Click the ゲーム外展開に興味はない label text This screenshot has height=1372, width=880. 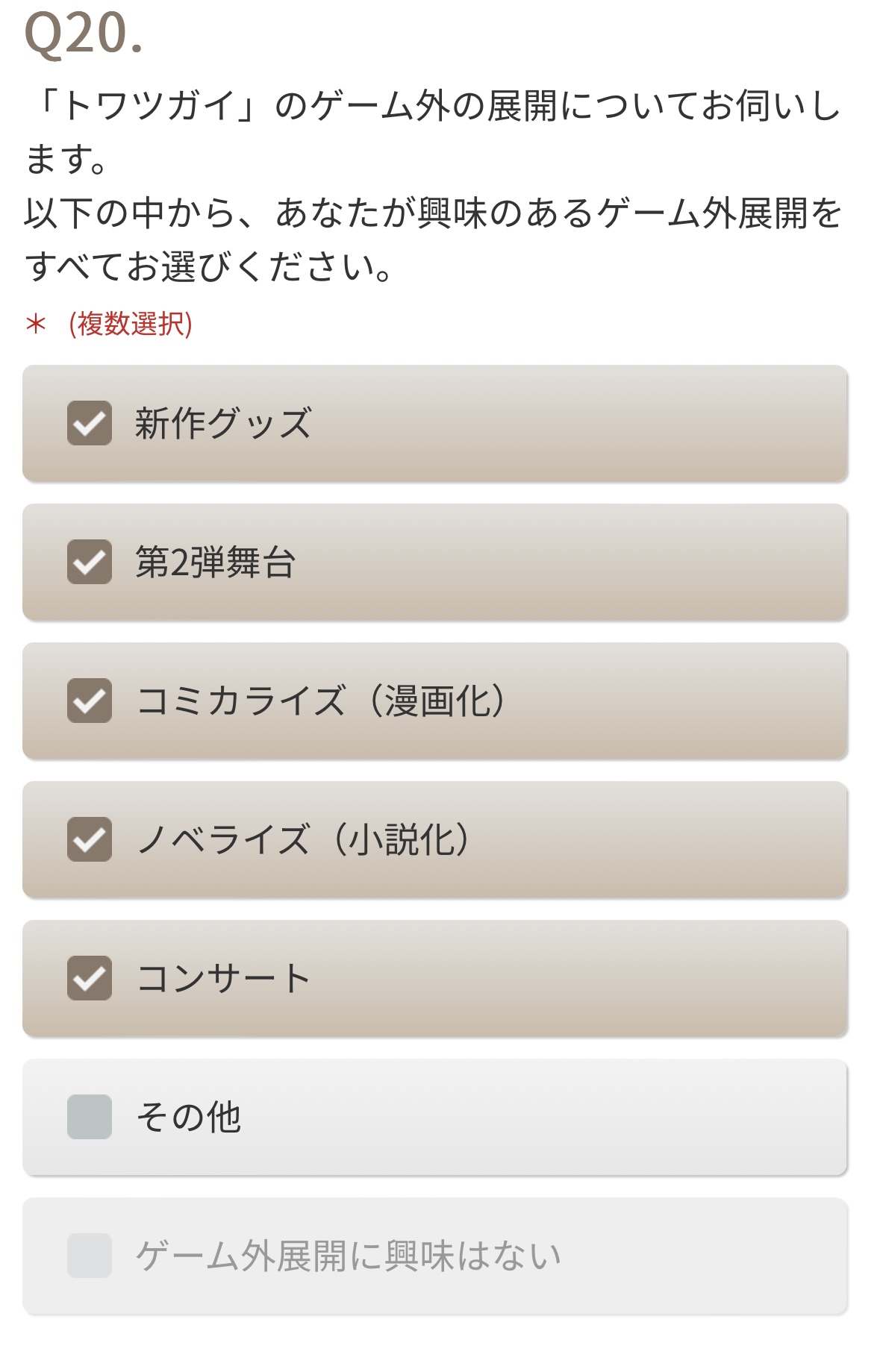pos(349,1256)
